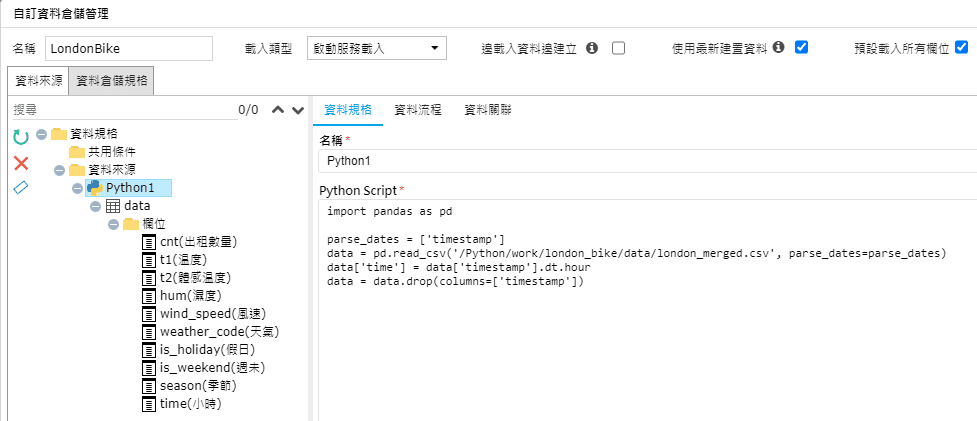Click info icon beside 使用最新建置資料
977x421 pixels.
pos(778,47)
